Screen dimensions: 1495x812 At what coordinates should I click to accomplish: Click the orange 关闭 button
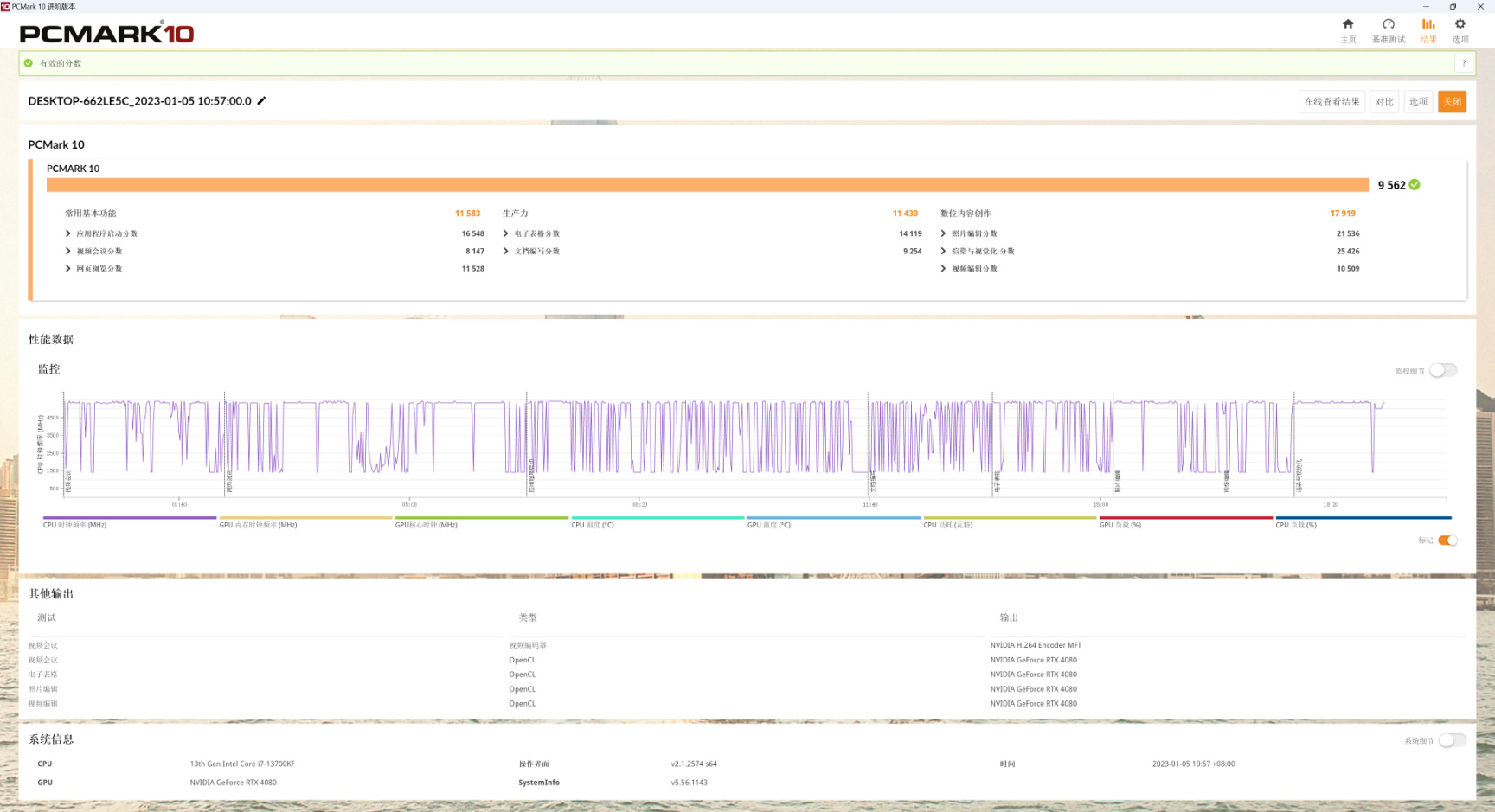click(x=1452, y=102)
